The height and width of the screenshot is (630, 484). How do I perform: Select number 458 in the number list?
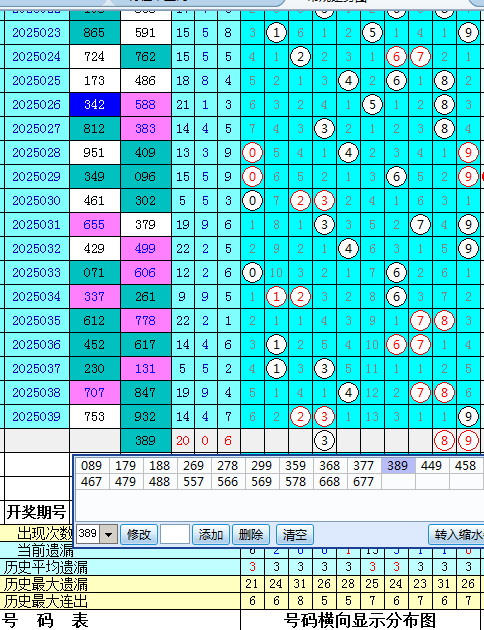click(x=466, y=466)
